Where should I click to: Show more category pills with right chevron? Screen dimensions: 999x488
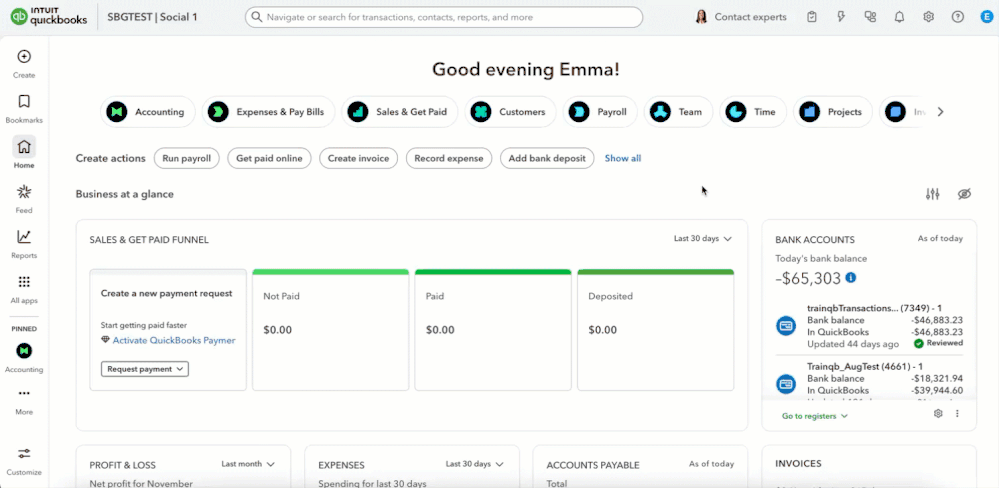[940, 112]
